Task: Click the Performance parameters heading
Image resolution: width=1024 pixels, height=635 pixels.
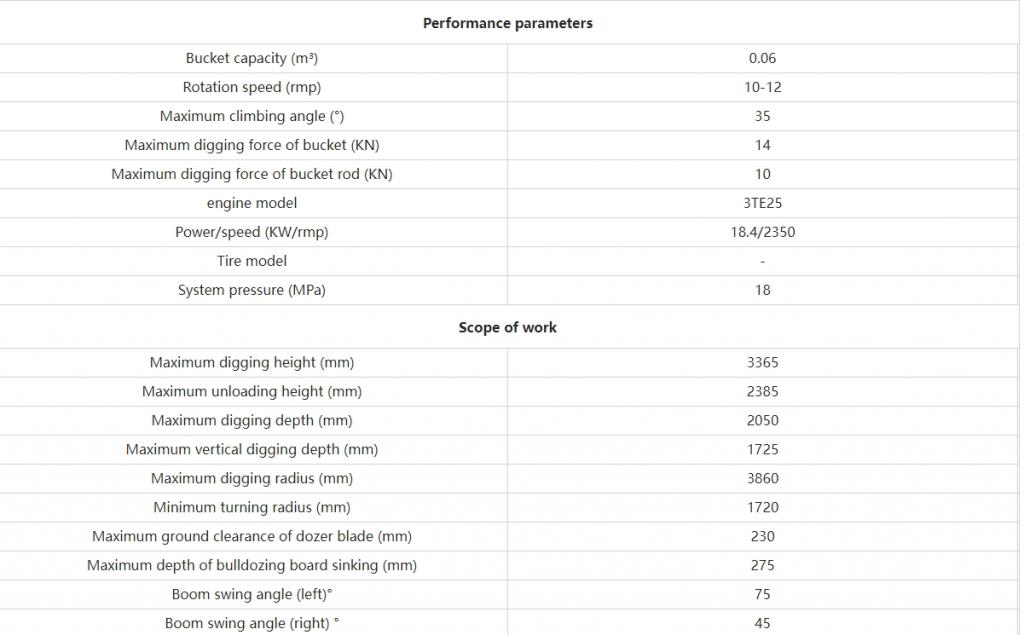Action: pos(507,23)
